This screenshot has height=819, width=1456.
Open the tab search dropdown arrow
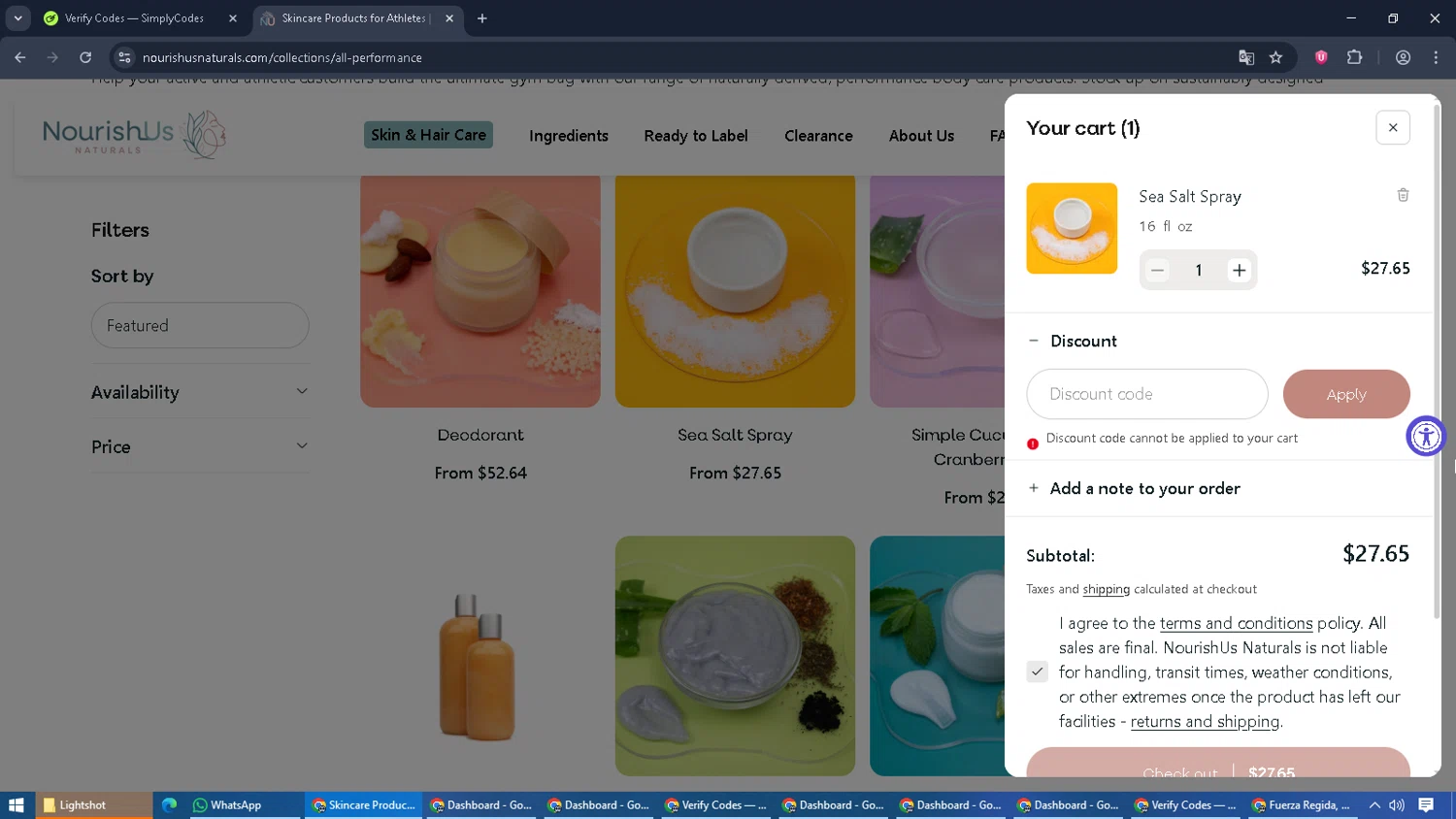click(x=17, y=18)
